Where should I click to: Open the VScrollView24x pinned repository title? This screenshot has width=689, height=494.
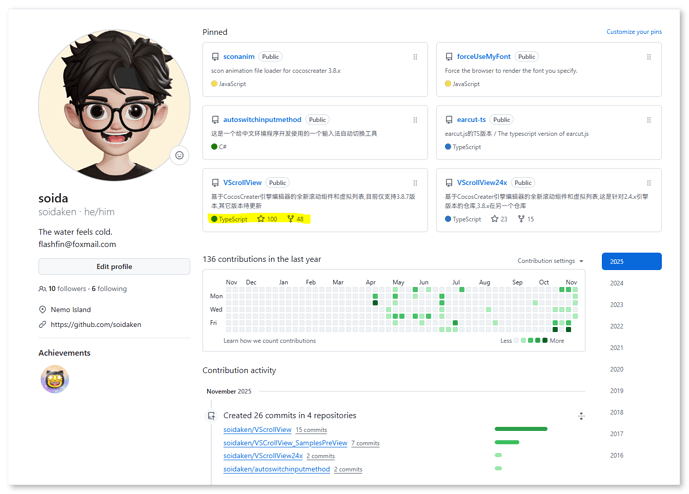(482, 182)
